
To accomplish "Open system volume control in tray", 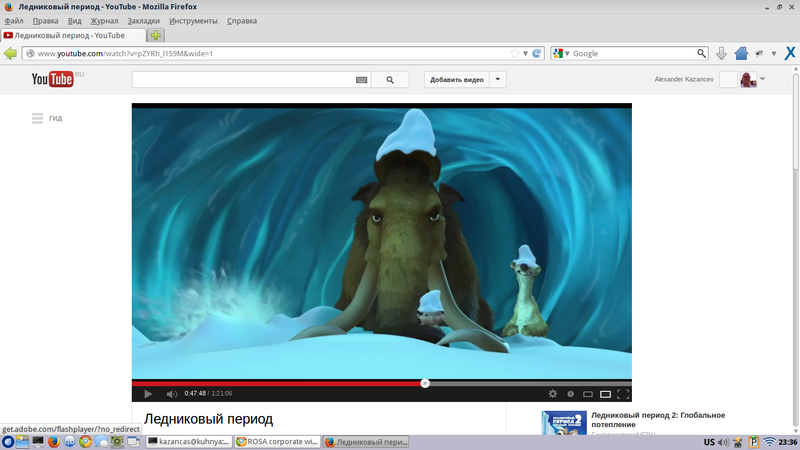I will tap(723, 442).
